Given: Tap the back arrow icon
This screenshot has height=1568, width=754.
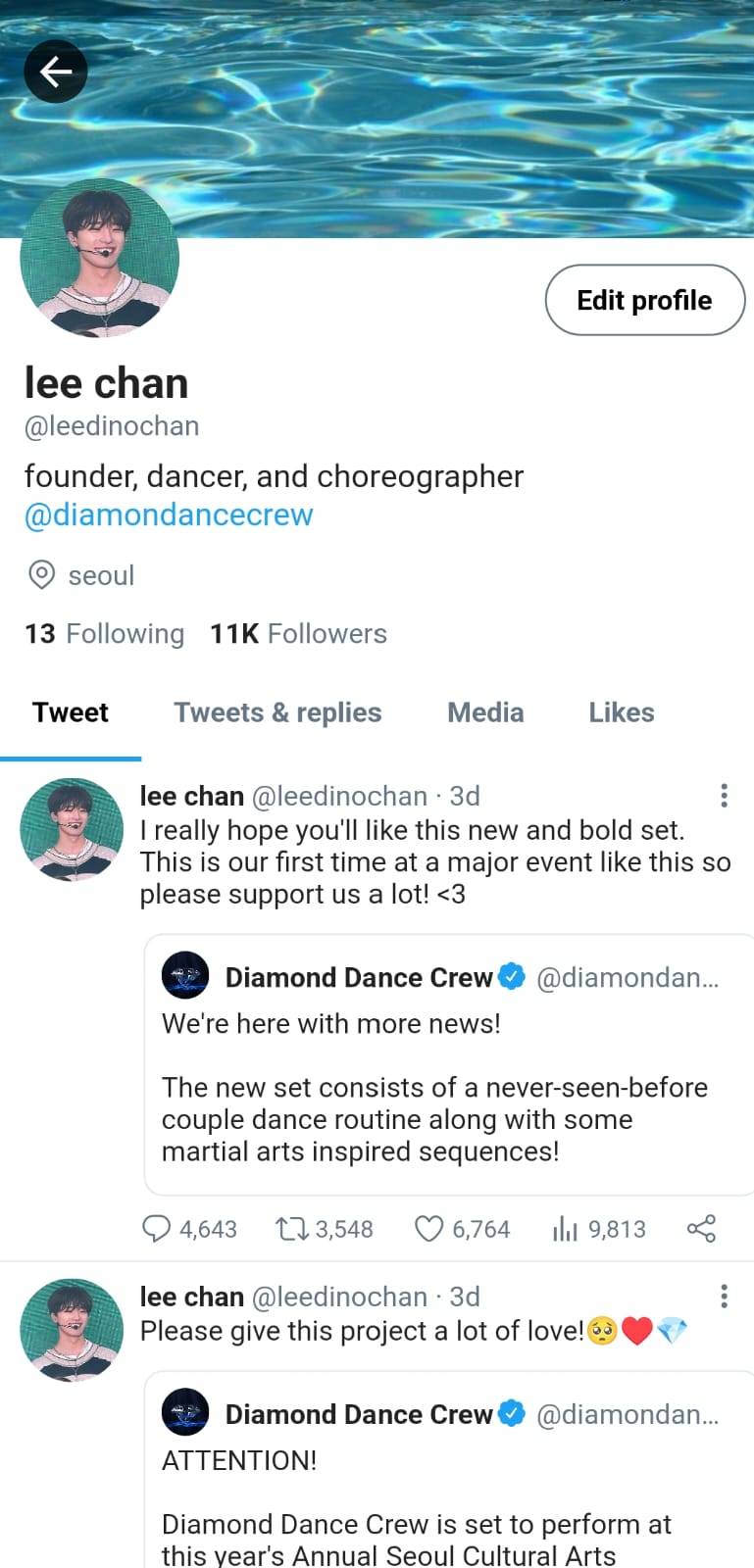Looking at the screenshot, I should click(x=56, y=72).
